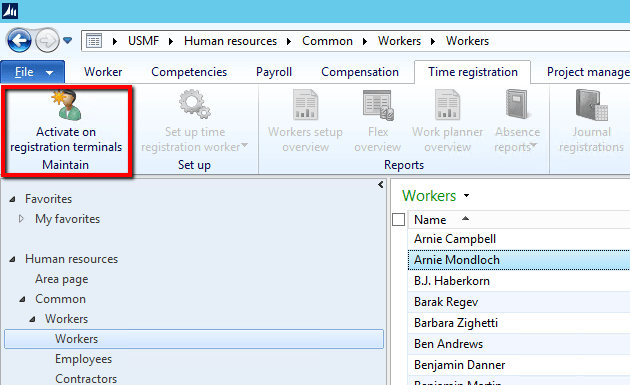This screenshot has width=630, height=385.
Task: Open Employees in the navigation tree
Action: pyautogui.click(x=84, y=359)
